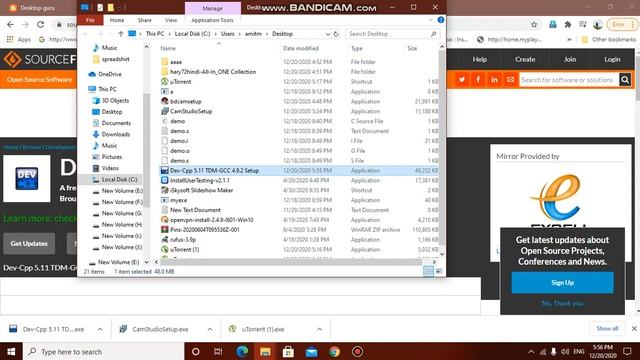640x360 pixels.
Task: Select demo.c text document
Action: [x=179, y=131]
